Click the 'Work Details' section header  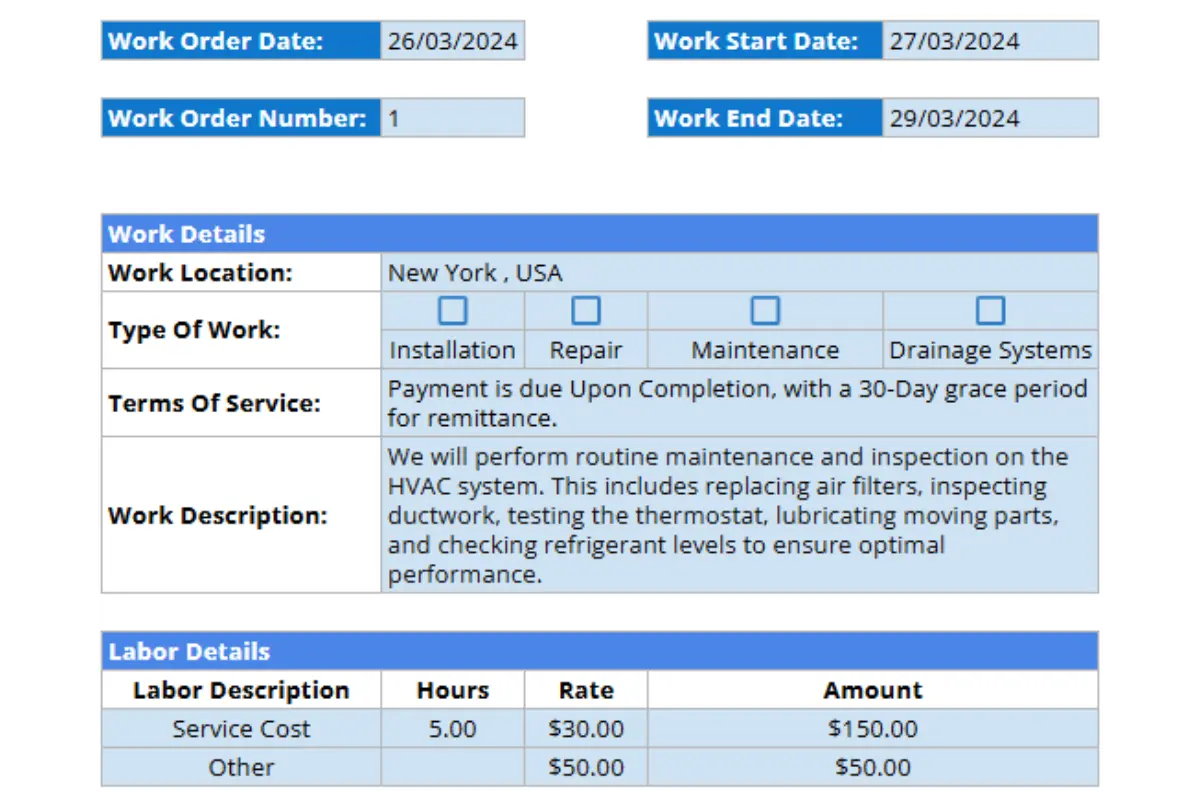point(600,234)
